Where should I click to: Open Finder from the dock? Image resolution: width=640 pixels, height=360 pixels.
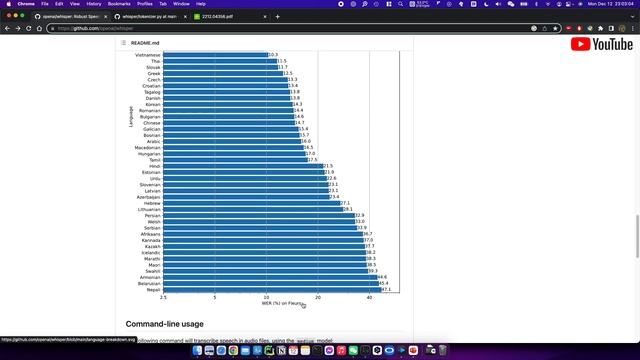[x=197, y=350]
